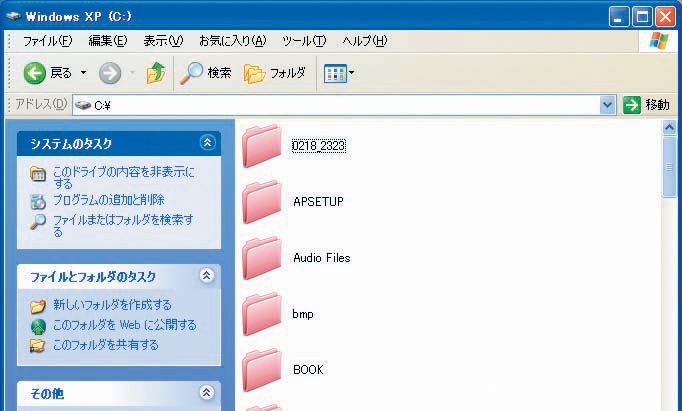
Task: Click このドライブの内容を非表示にする link
Action: point(124,177)
